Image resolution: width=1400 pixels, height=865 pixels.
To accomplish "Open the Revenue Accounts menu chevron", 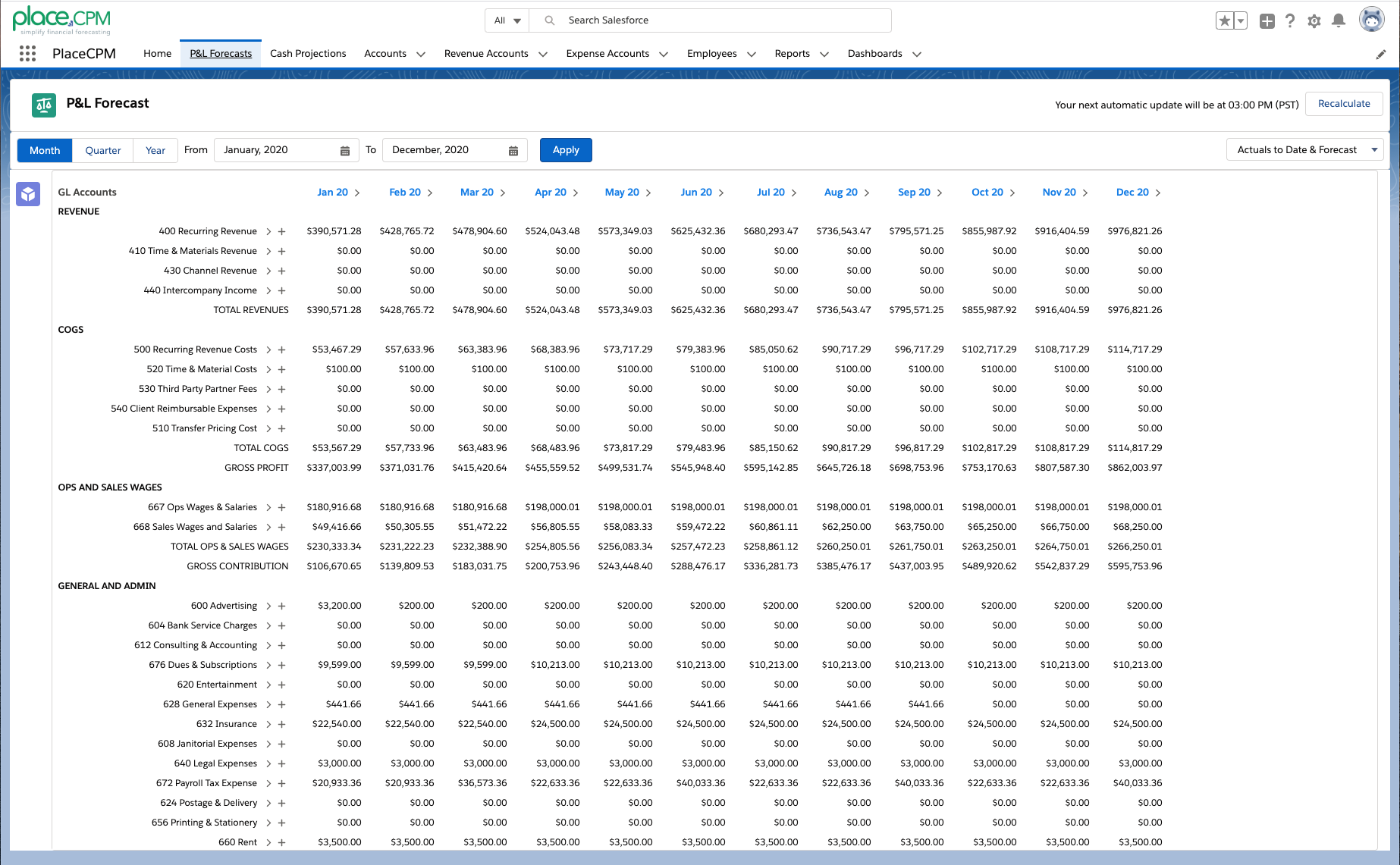I will [543, 54].
